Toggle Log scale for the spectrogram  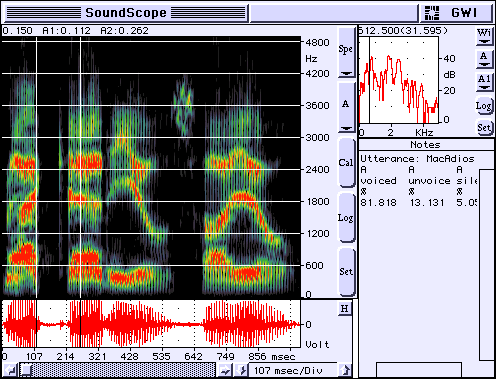346,218
